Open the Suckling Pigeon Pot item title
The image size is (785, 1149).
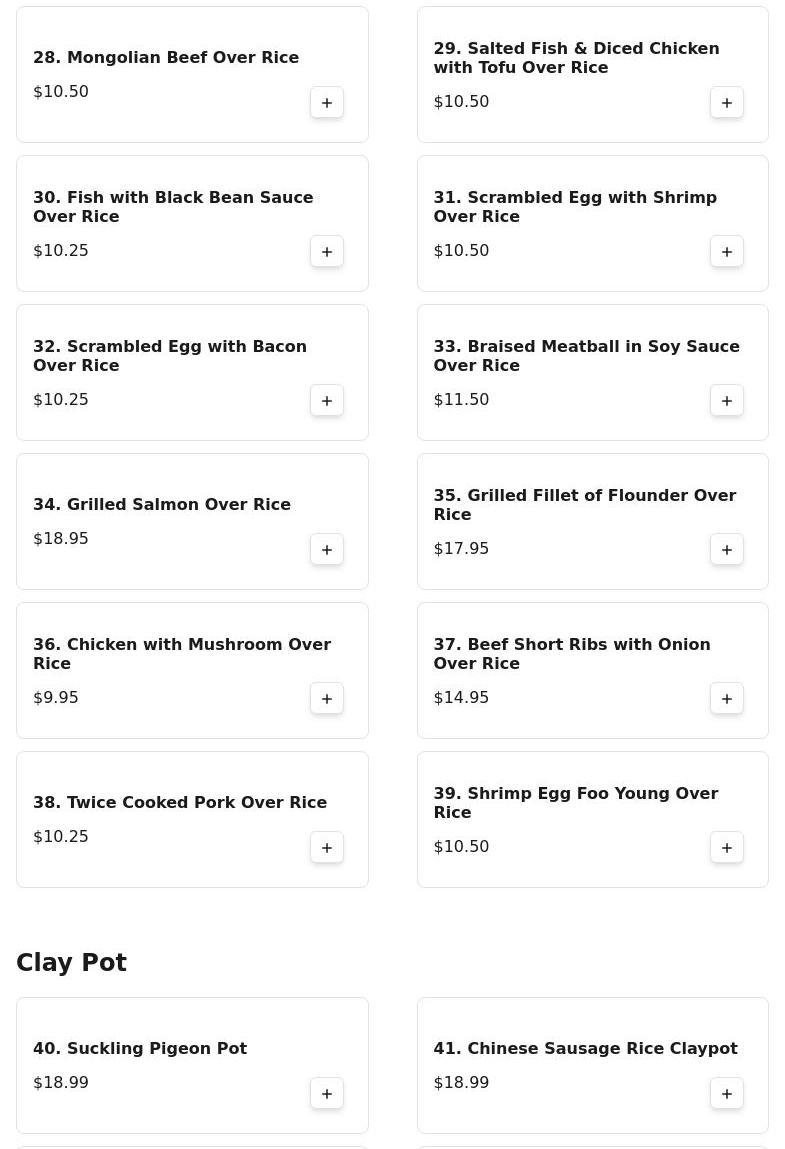pos(140,1049)
